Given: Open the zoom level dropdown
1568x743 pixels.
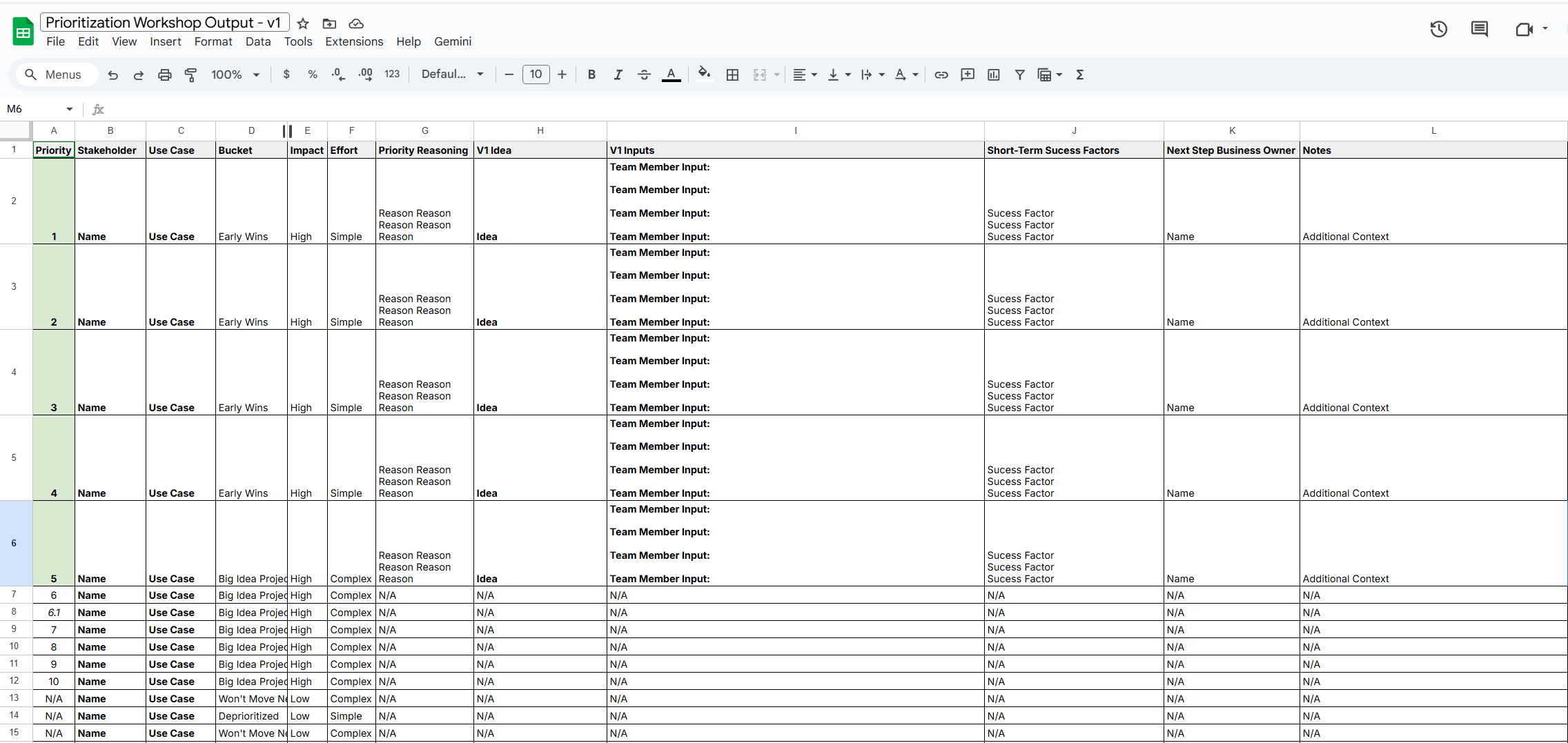Looking at the screenshot, I should coord(235,75).
